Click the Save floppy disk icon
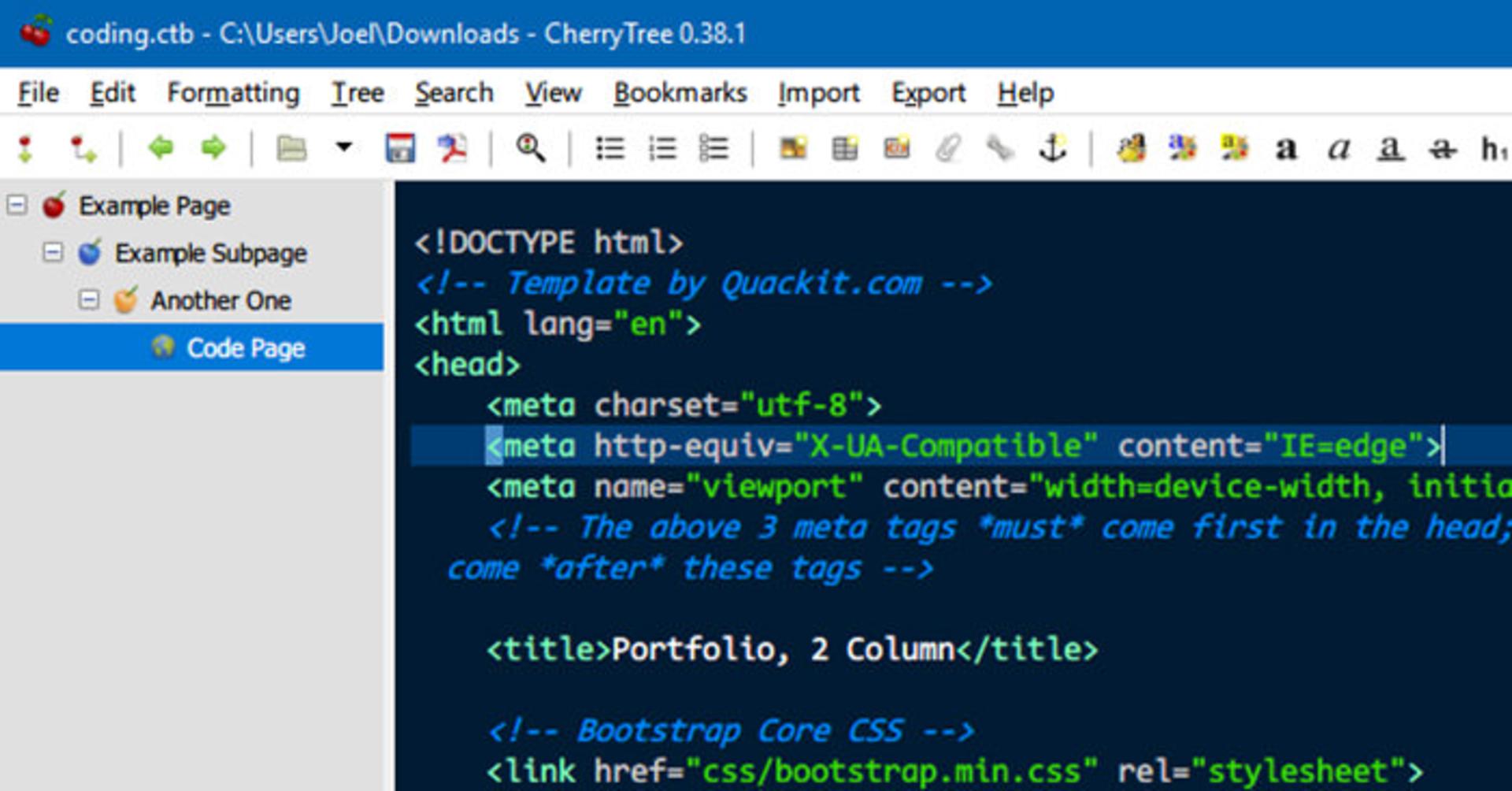Viewport: 1512px width, 791px height. pyautogui.click(x=400, y=147)
